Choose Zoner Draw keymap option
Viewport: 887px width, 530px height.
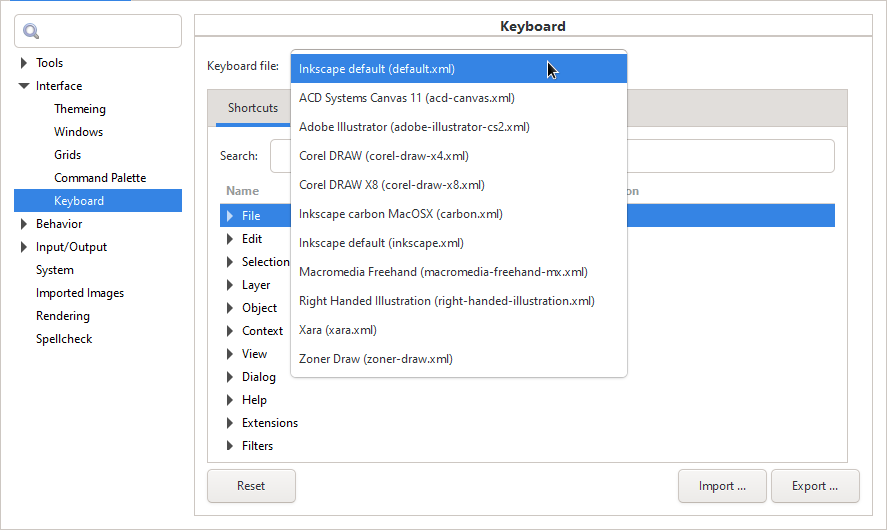(x=459, y=359)
